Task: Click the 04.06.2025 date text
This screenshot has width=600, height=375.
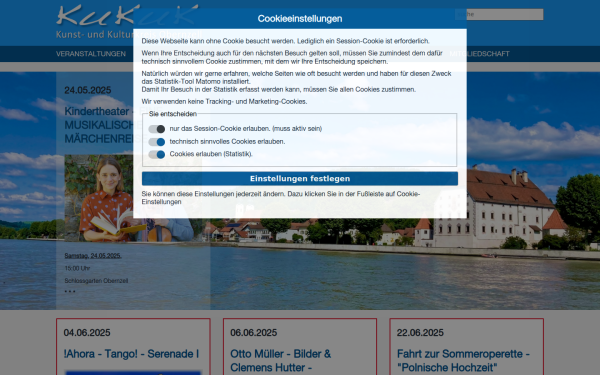Action: (x=87, y=333)
